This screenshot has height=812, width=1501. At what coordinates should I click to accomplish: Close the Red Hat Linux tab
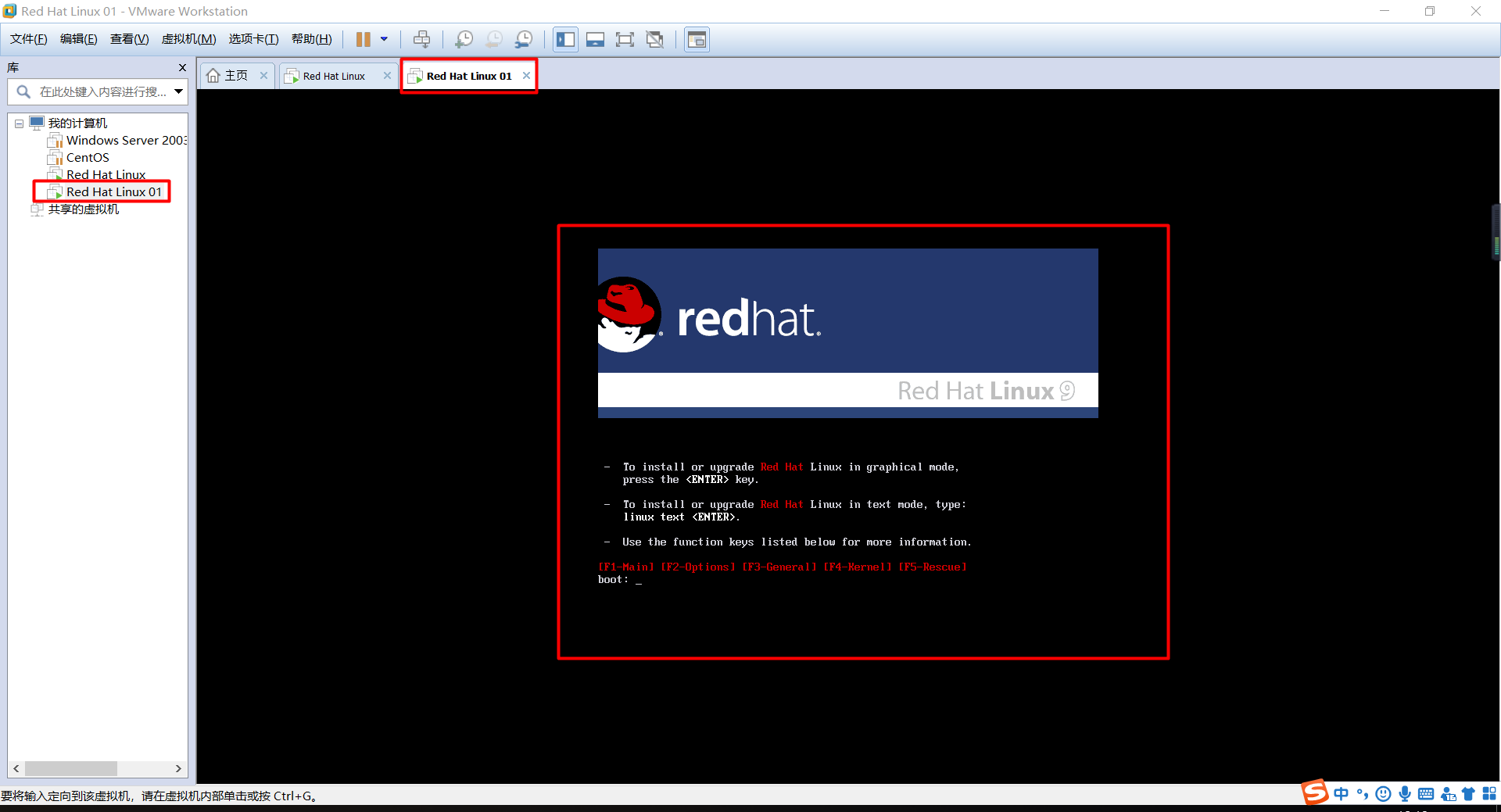[387, 76]
